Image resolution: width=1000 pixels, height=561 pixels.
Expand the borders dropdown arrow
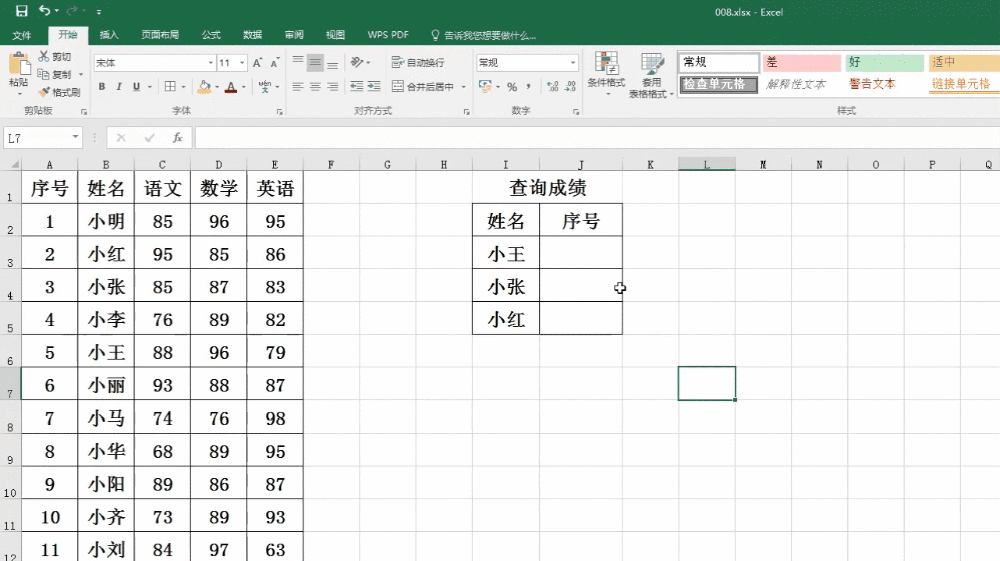pyautogui.click(x=184, y=87)
